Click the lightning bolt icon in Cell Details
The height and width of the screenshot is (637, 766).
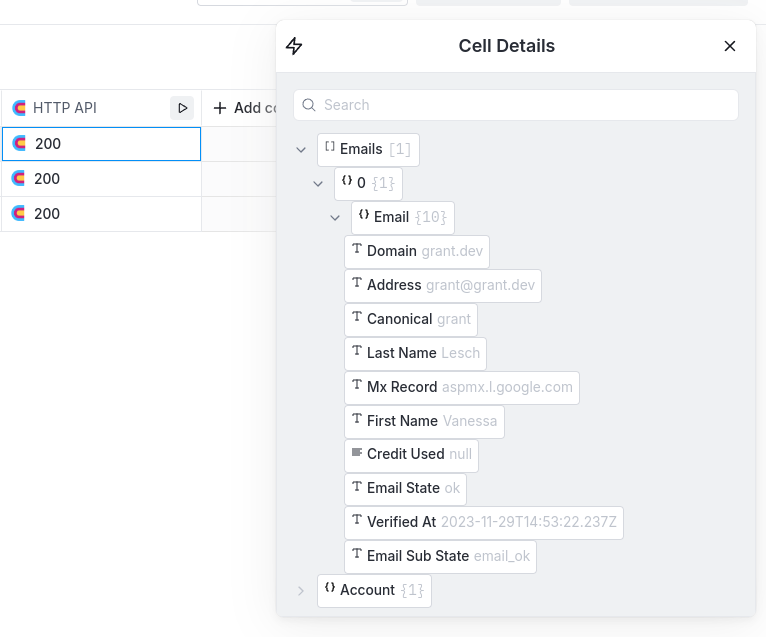(294, 46)
